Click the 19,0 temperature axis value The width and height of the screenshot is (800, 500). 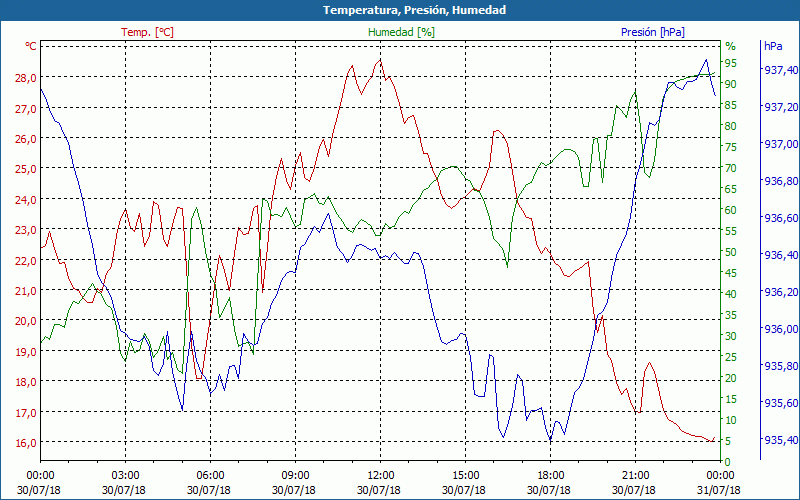click(27, 352)
